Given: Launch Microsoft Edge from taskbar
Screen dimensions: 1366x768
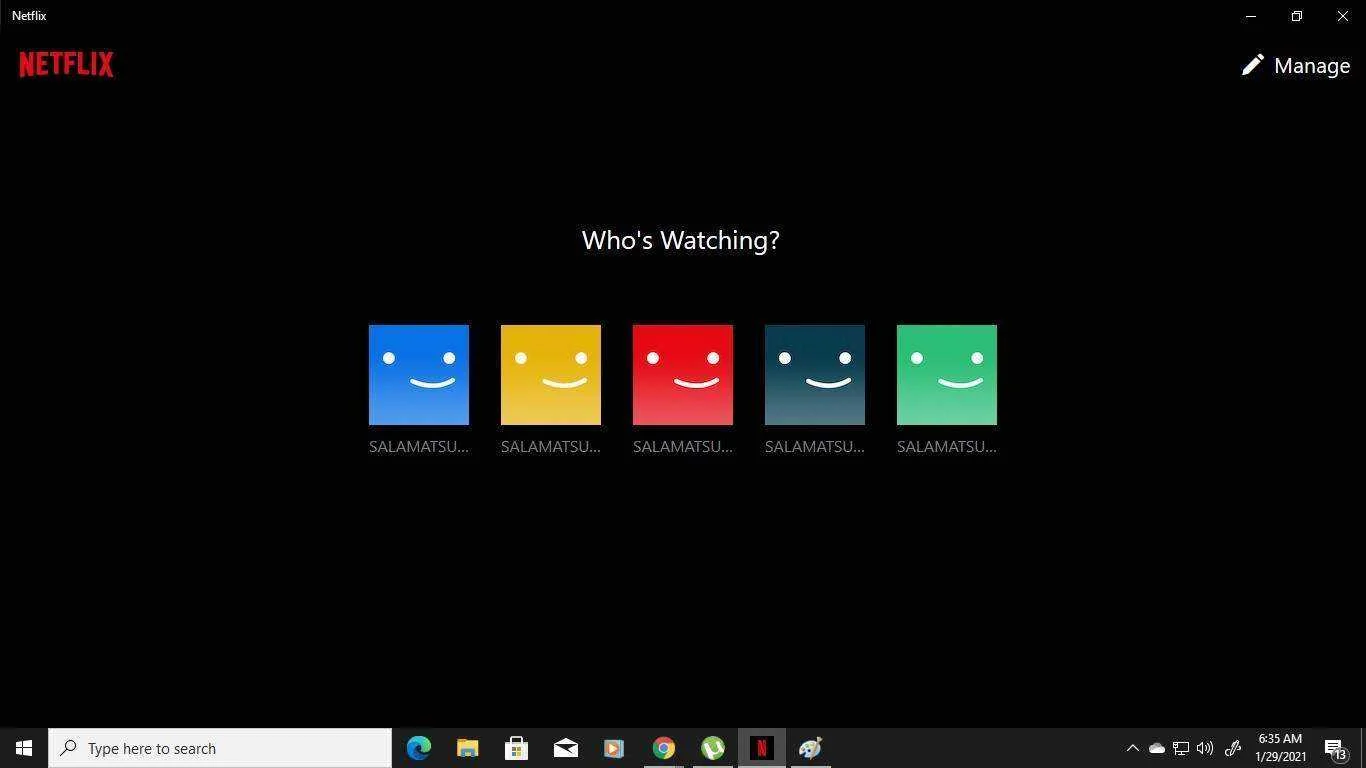Looking at the screenshot, I should (x=419, y=748).
